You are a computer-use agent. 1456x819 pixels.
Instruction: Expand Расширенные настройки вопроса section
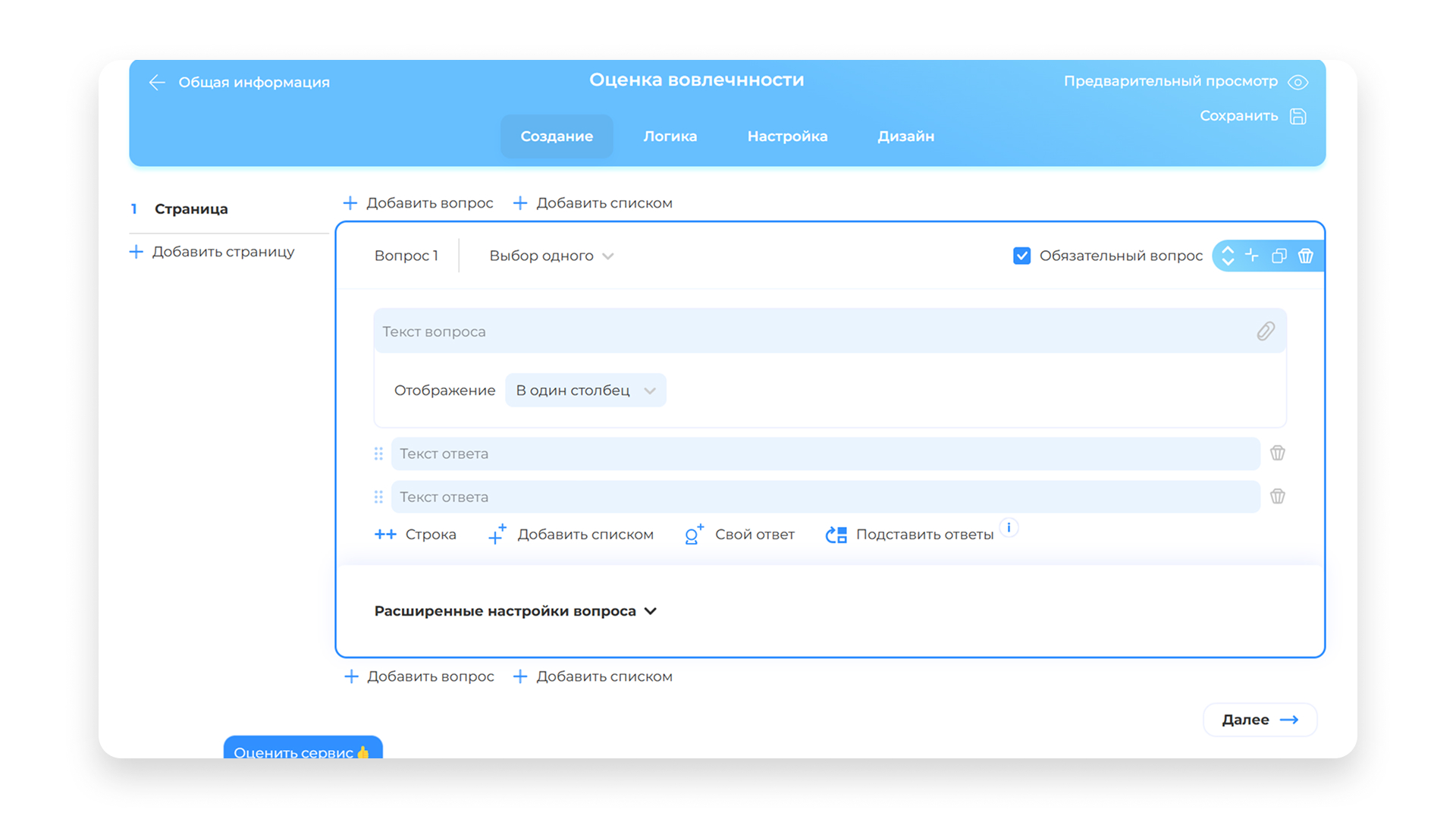515,611
